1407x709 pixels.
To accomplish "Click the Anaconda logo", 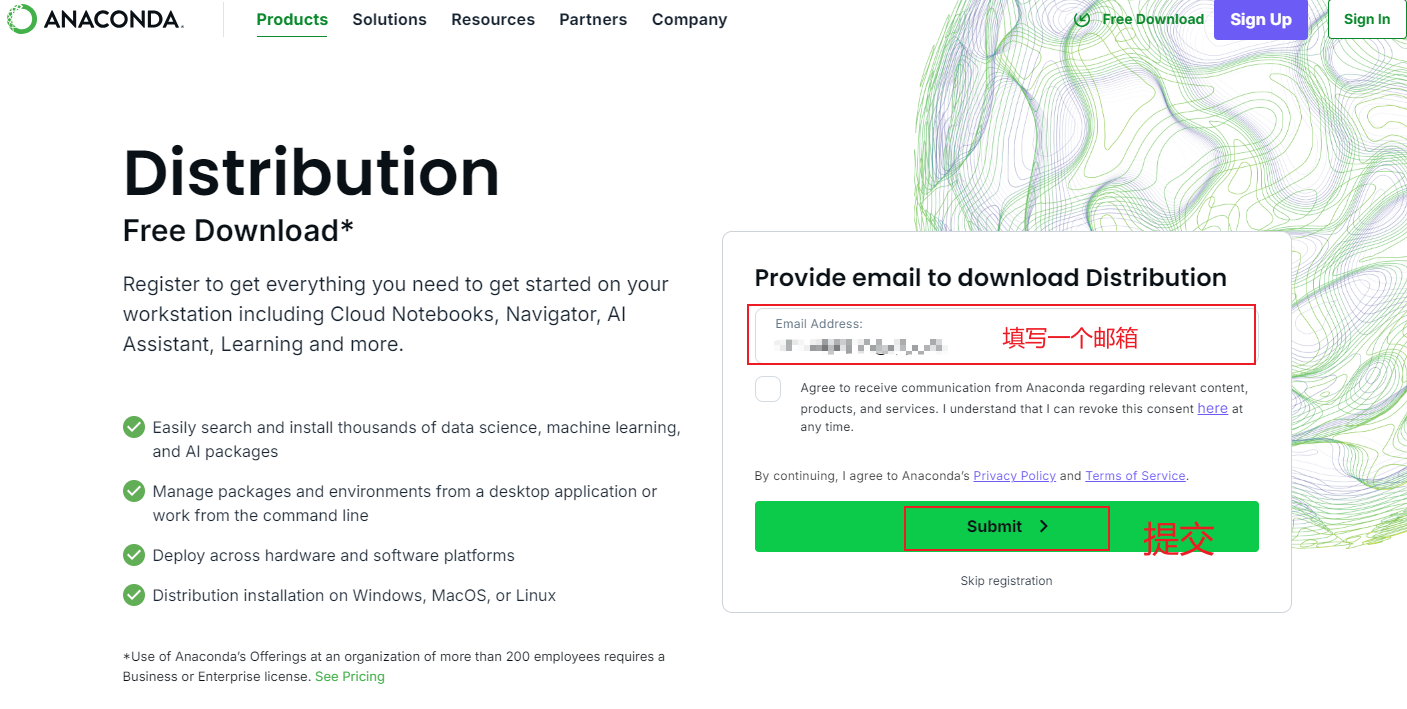I will click(95, 19).
